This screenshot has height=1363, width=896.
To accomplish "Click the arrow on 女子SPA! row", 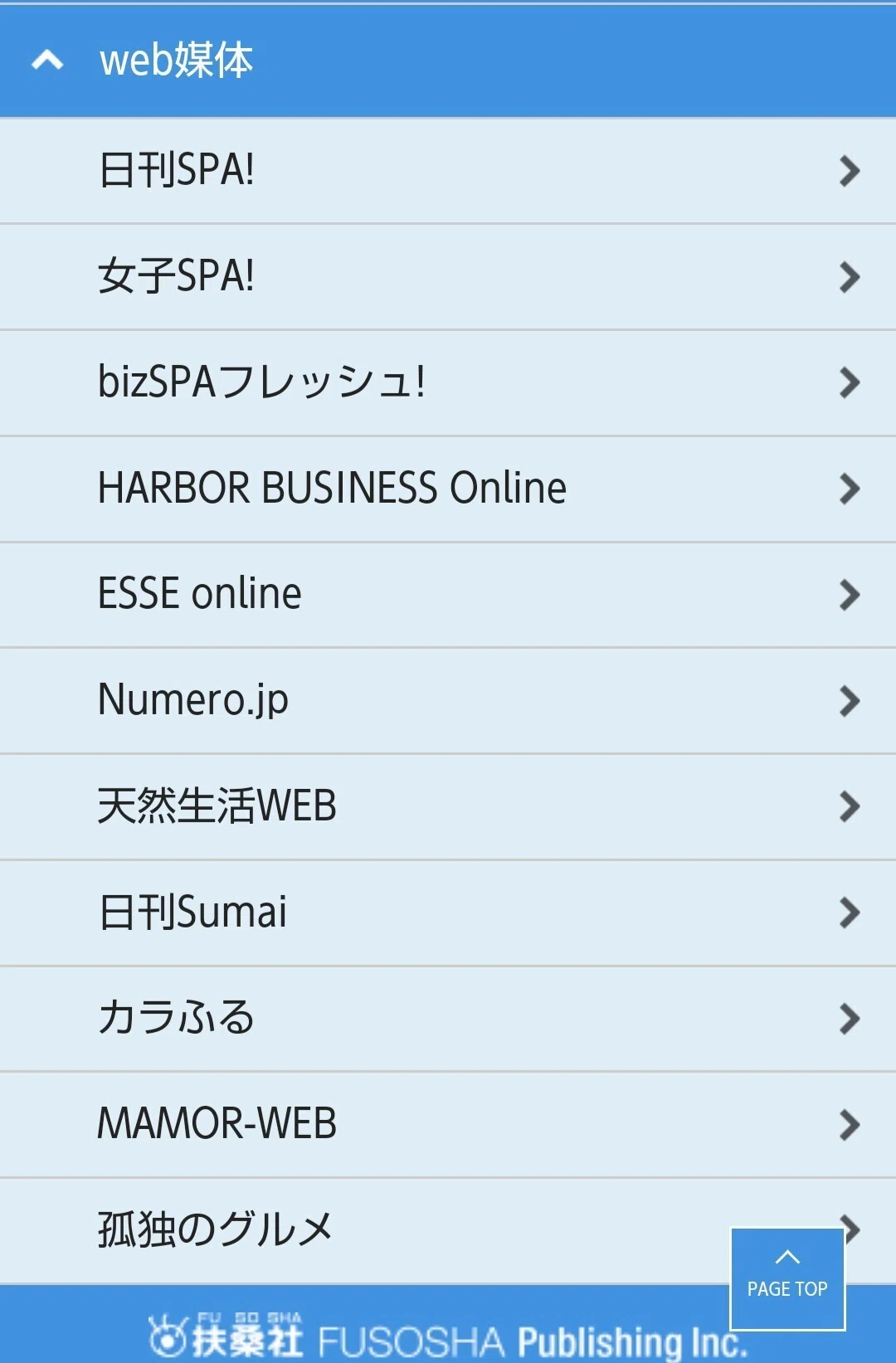I will [849, 277].
